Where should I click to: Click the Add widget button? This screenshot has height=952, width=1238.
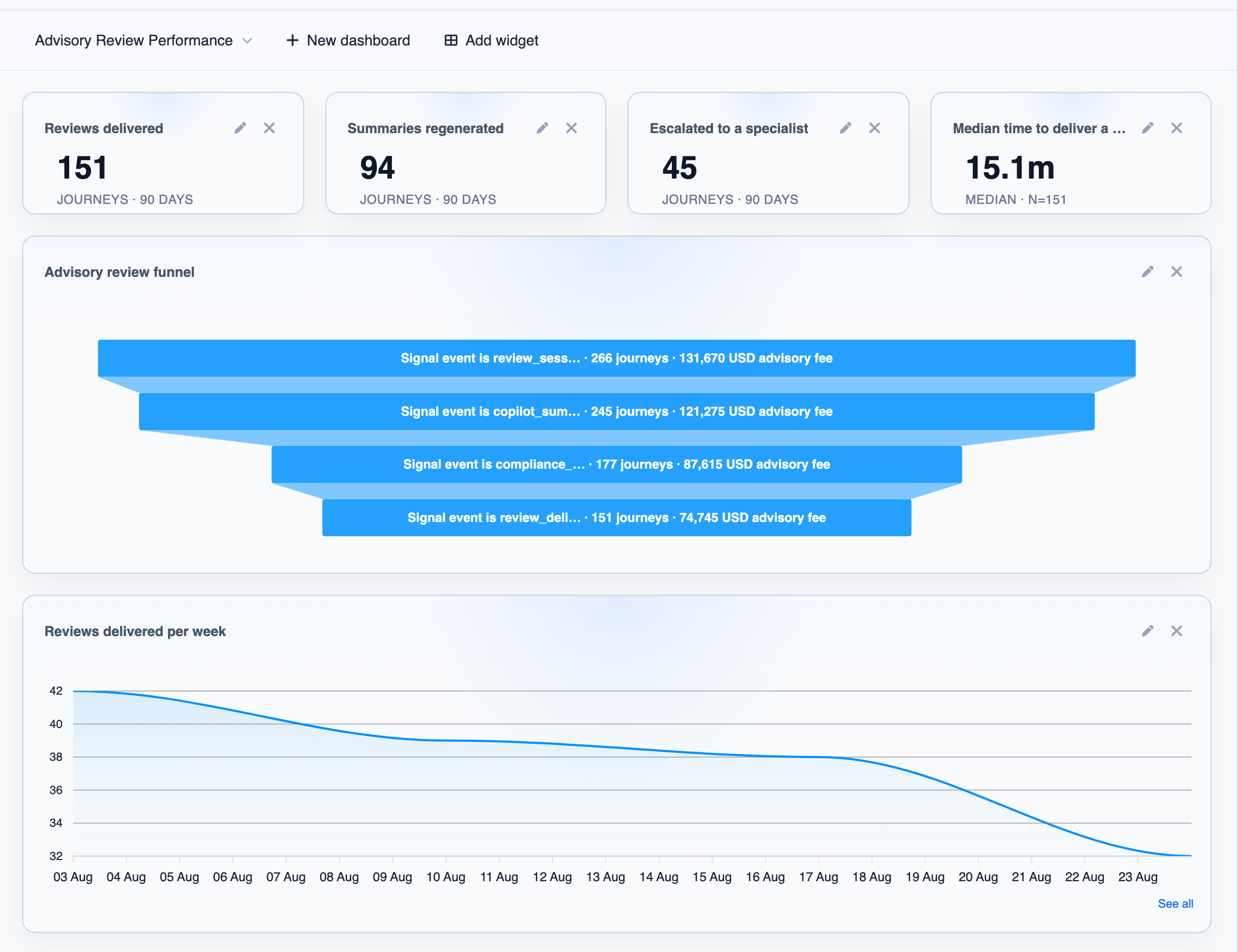coord(491,40)
